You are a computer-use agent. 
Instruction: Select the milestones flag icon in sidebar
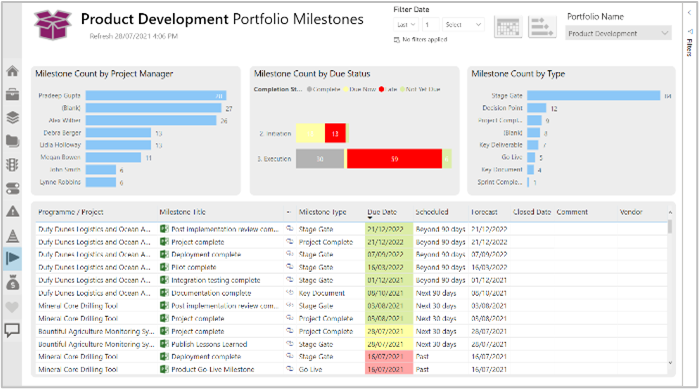tap(12, 258)
